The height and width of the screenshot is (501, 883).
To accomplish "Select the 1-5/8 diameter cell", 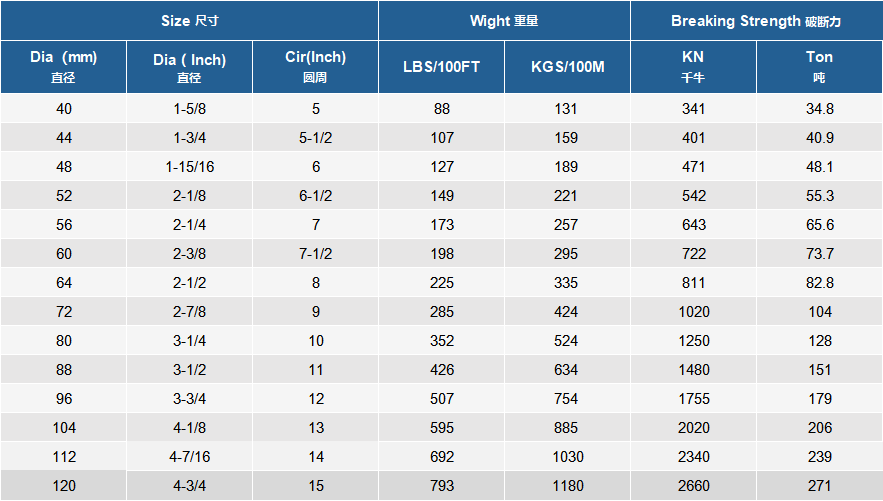I will coord(190,109).
